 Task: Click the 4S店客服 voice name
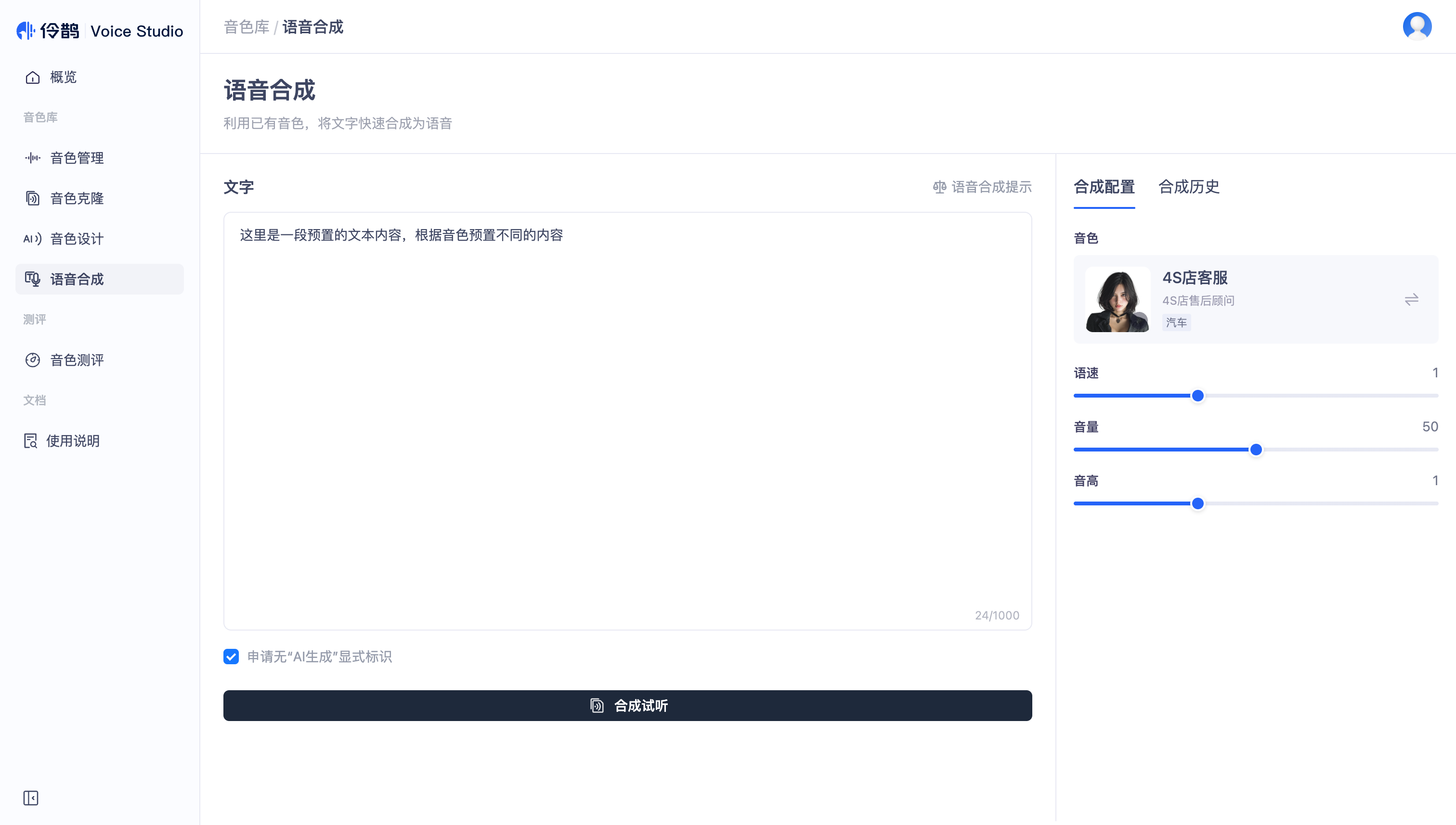point(1195,278)
